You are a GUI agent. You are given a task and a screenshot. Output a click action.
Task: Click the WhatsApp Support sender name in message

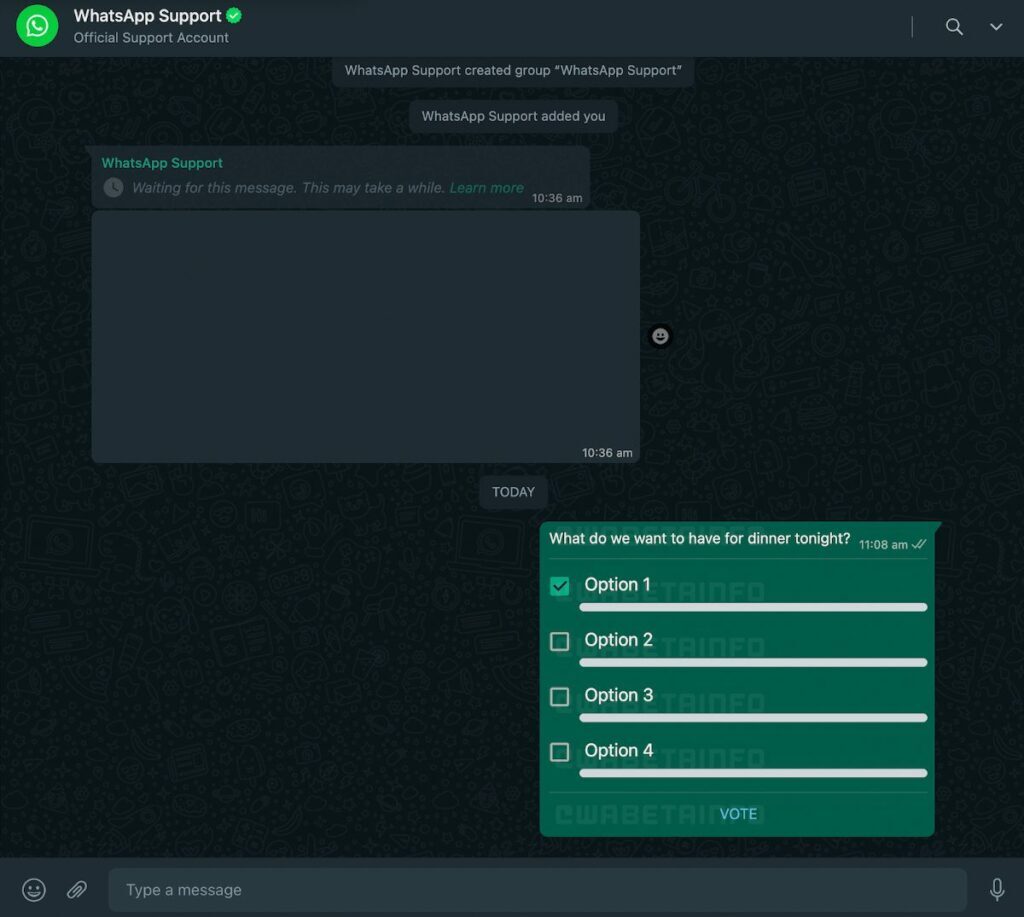point(162,163)
